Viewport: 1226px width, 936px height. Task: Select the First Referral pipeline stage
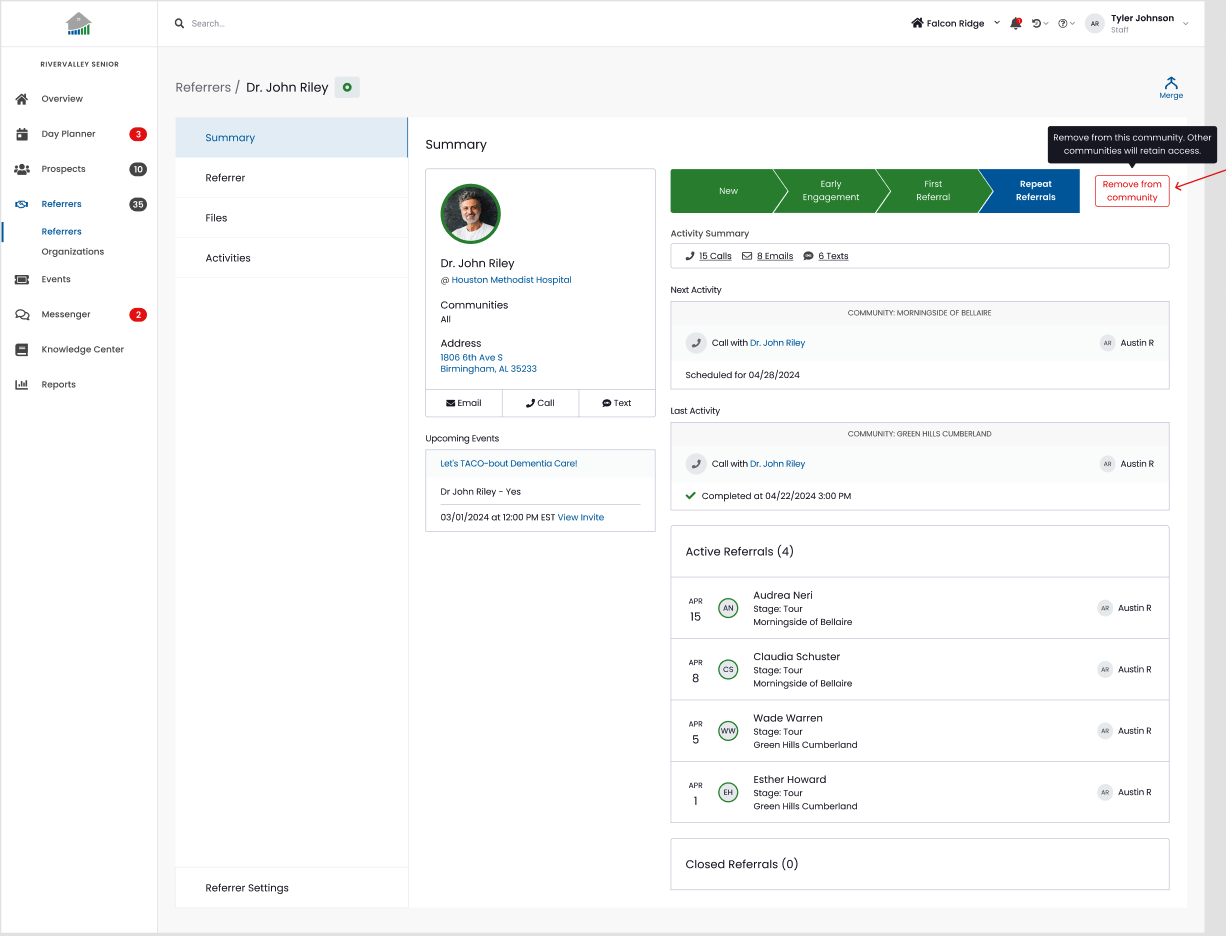(933, 191)
